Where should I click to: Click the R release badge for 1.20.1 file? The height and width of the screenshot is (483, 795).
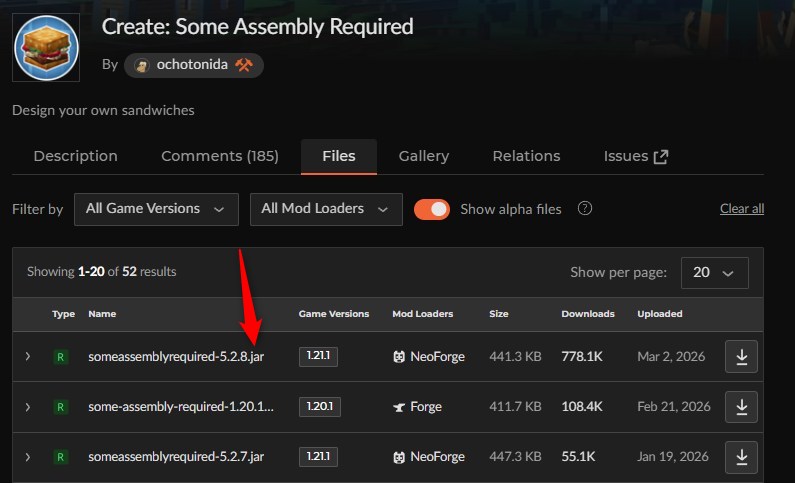pyautogui.click(x=60, y=407)
